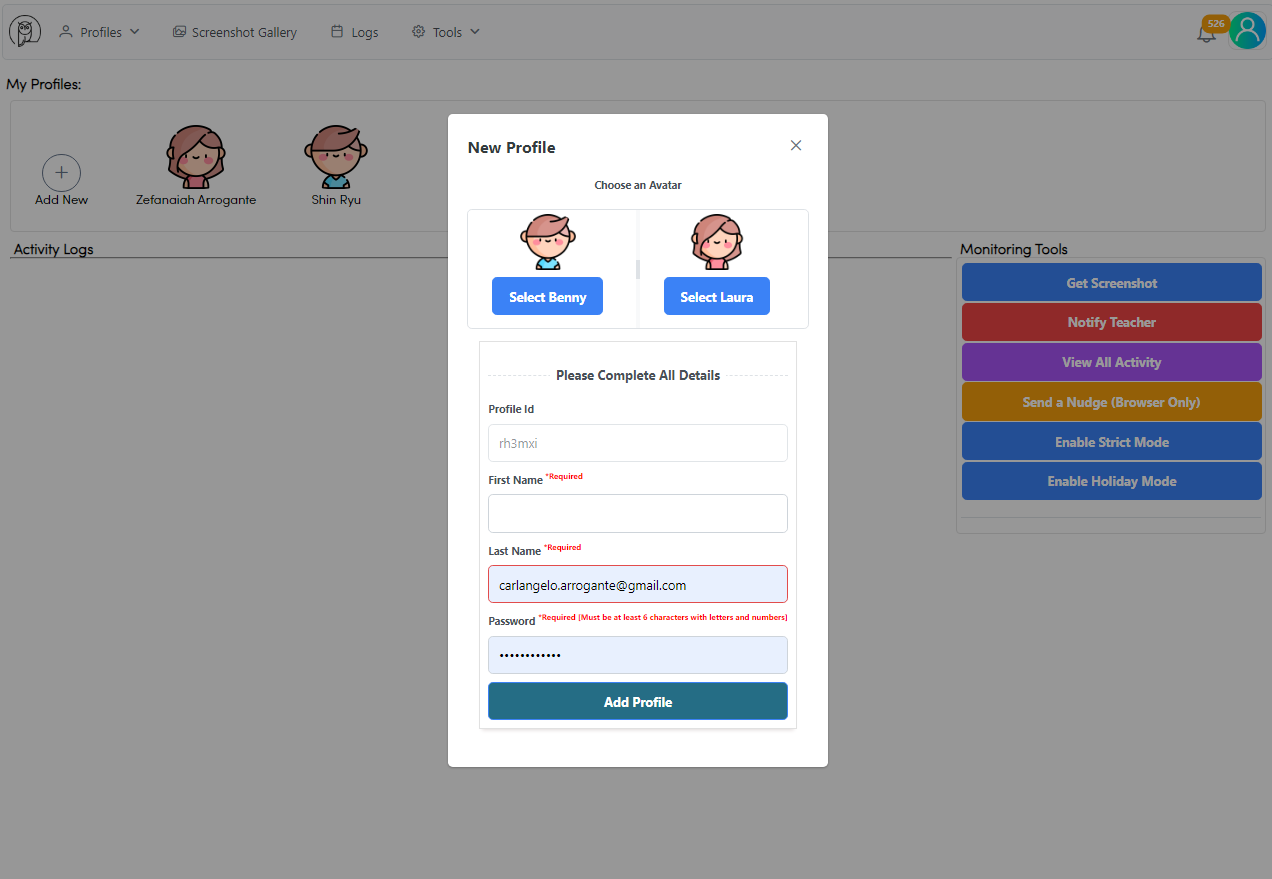1272x879 pixels.
Task: Select Shin Ryu profile avatar
Action: [x=336, y=157]
